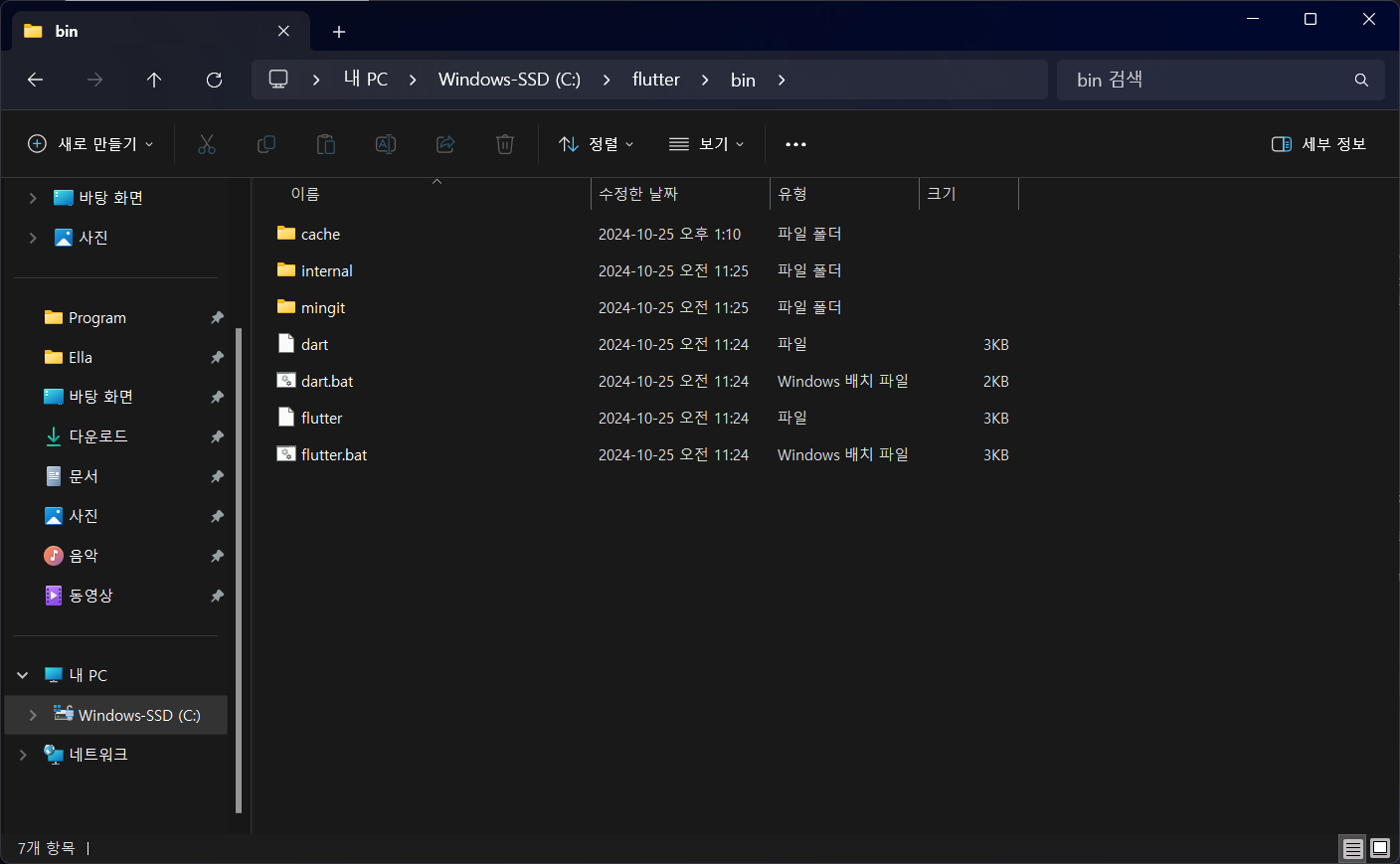Click the pin icon next to 음악
The height and width of the screenshot is (864, 1400).
pyautogui.click(x=217, y=556)
